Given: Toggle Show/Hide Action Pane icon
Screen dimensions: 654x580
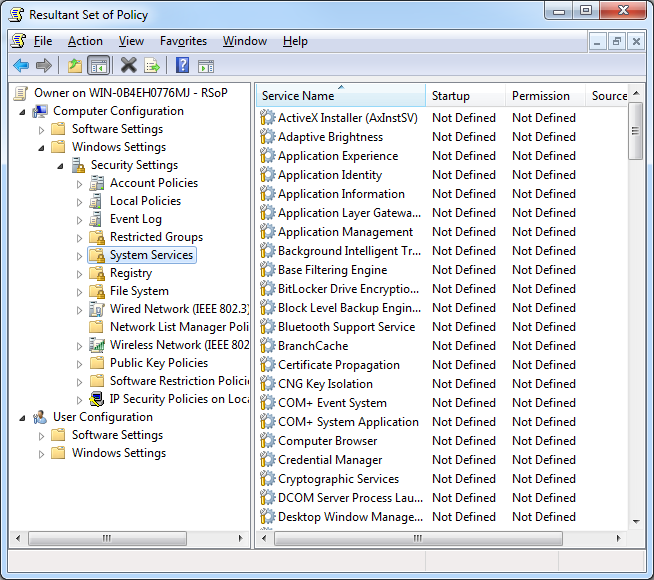Looking at the screenshot, I should 206,66.
